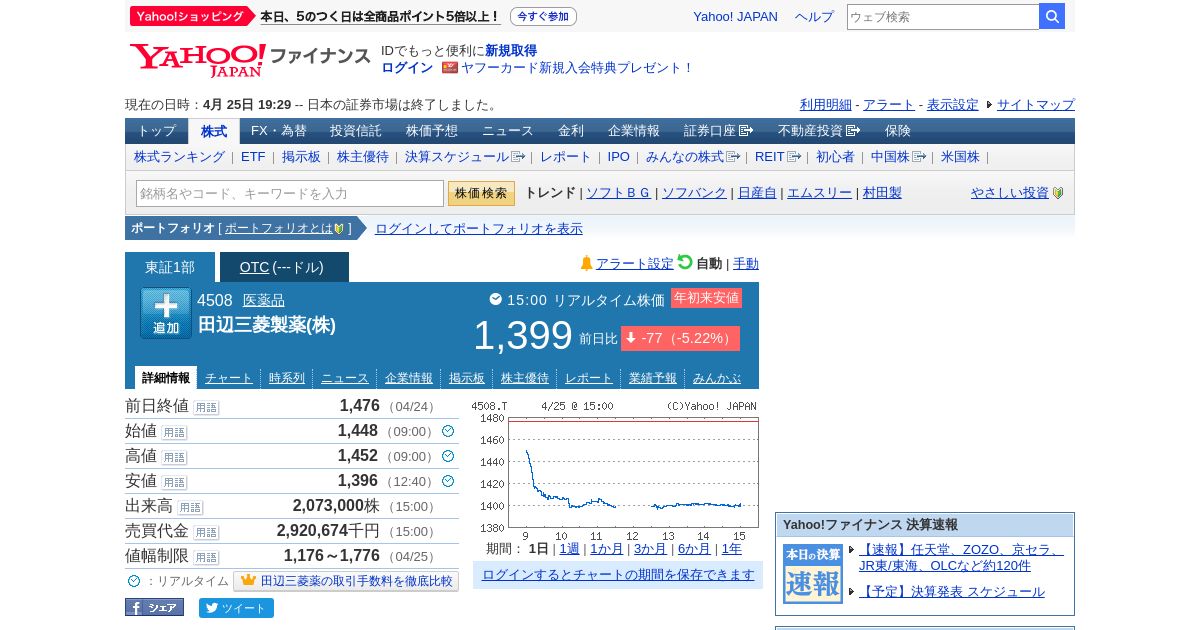The image size is (1200, 630).
Task: Click the green auto-refresh arrow icon
Action: point(685,262)
